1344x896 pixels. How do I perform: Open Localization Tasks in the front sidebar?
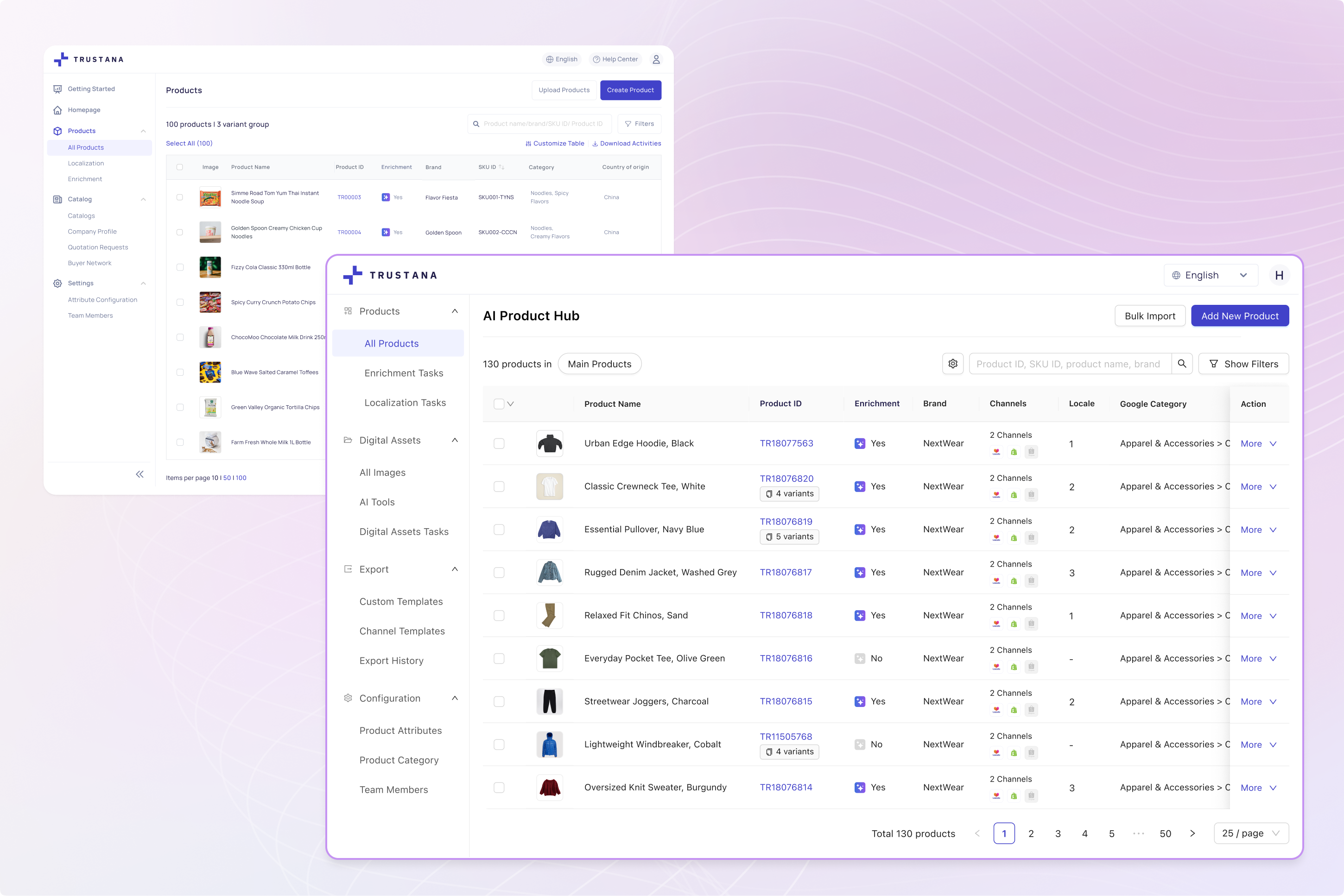pos(405,403)
